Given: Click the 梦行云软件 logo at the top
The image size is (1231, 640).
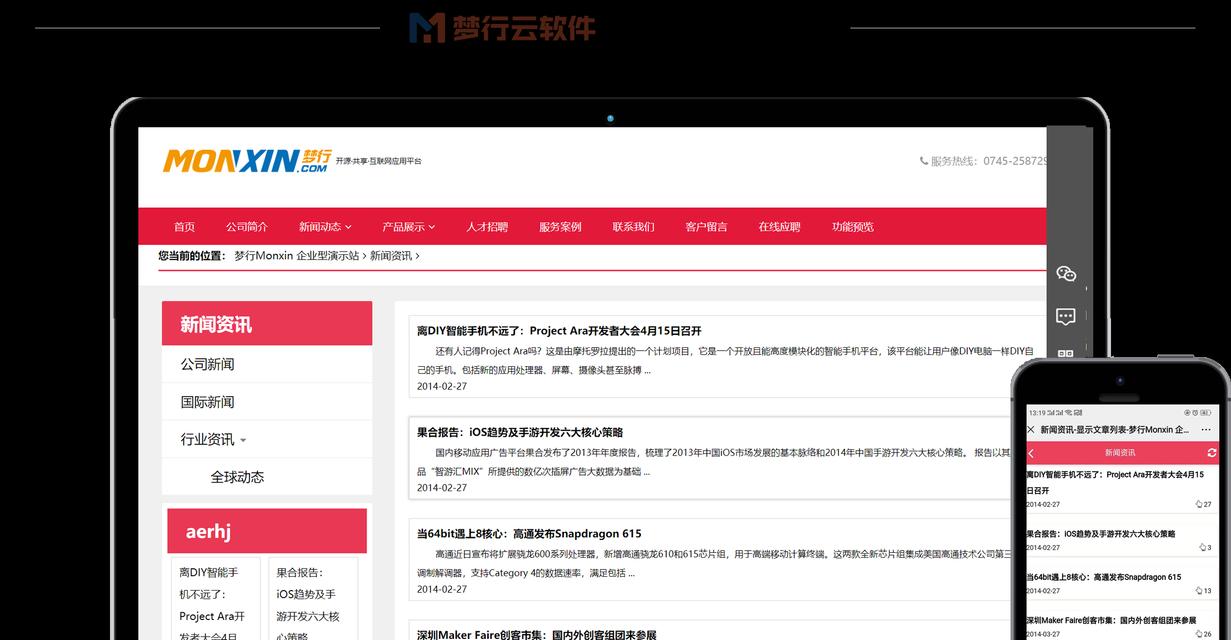Looking at the screenshot, I should click(x=502, y=28).
